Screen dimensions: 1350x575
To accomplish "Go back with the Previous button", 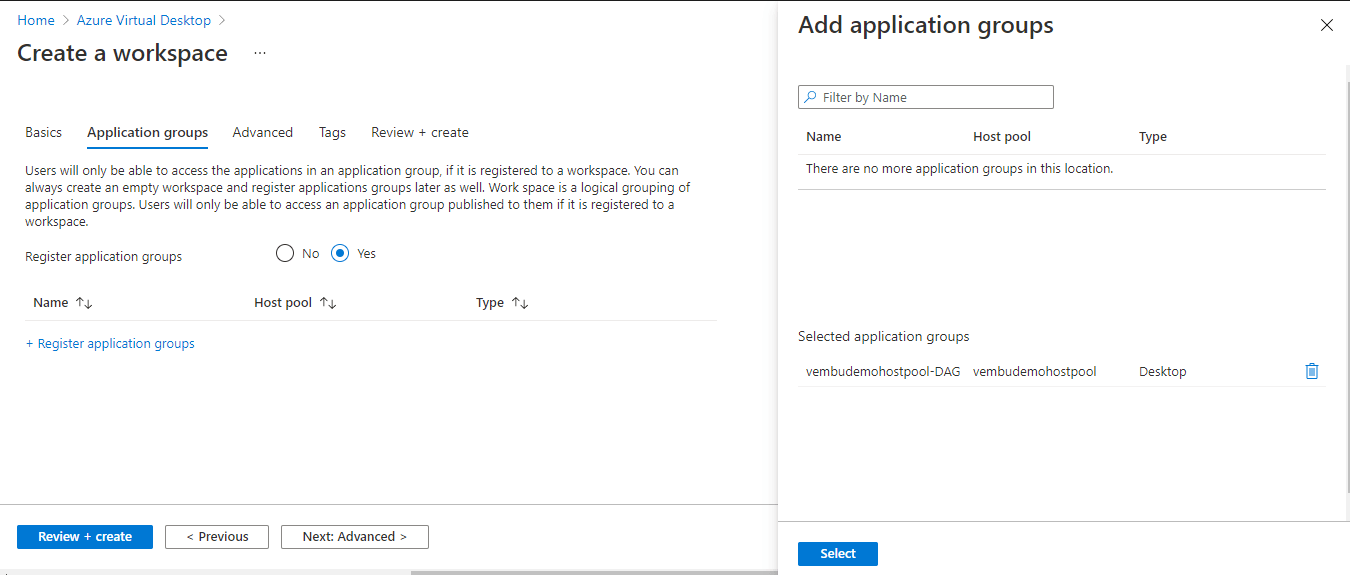I will [217, 537].
